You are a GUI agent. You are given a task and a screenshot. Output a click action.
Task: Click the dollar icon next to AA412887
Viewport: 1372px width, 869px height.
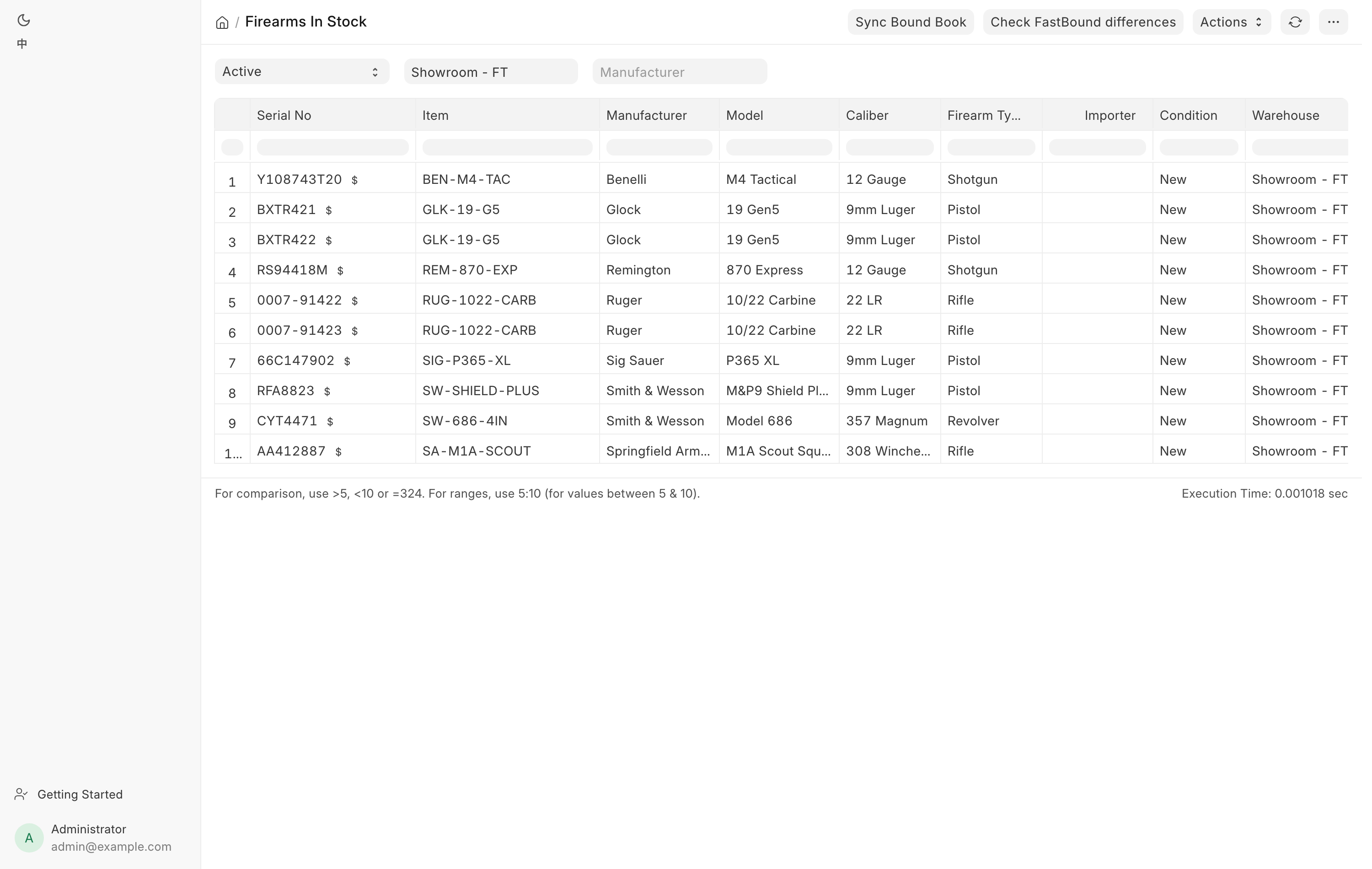click(339, 452)
